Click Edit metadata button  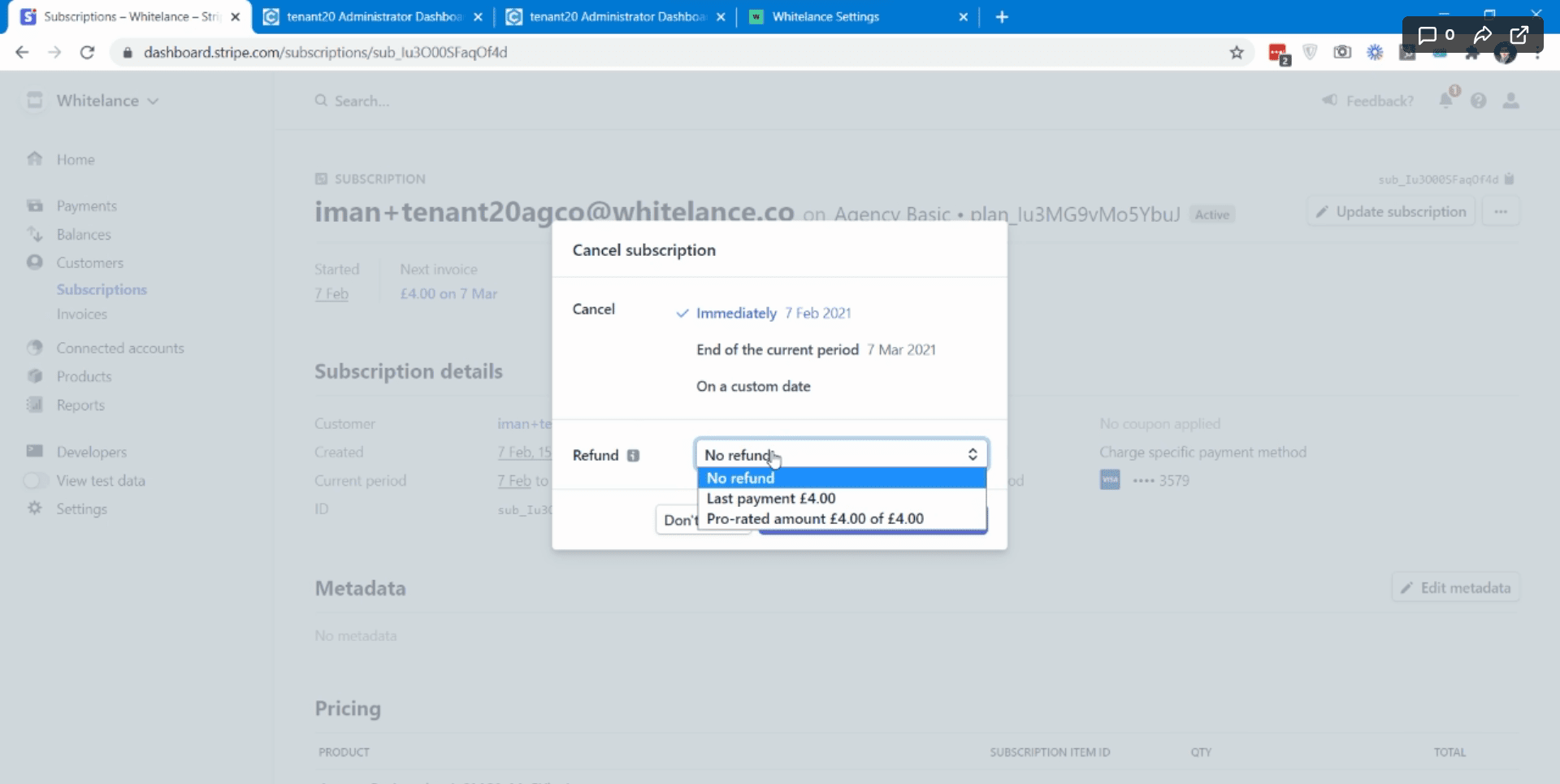click(1456, 587)
